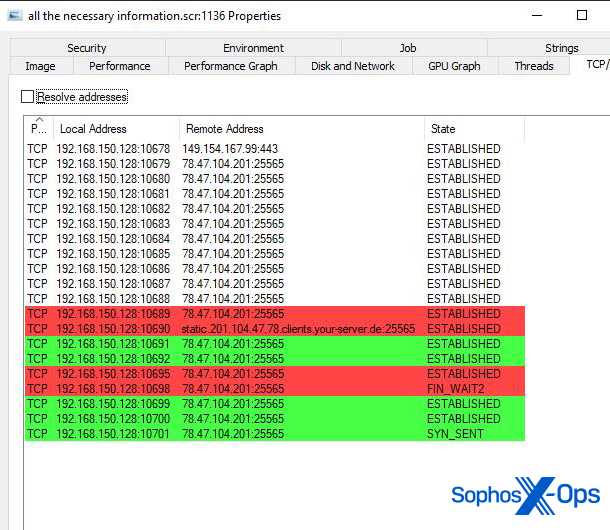Open the Security tab
The width and height of the screenshot is (610, 530).
[x=87, y=48]
